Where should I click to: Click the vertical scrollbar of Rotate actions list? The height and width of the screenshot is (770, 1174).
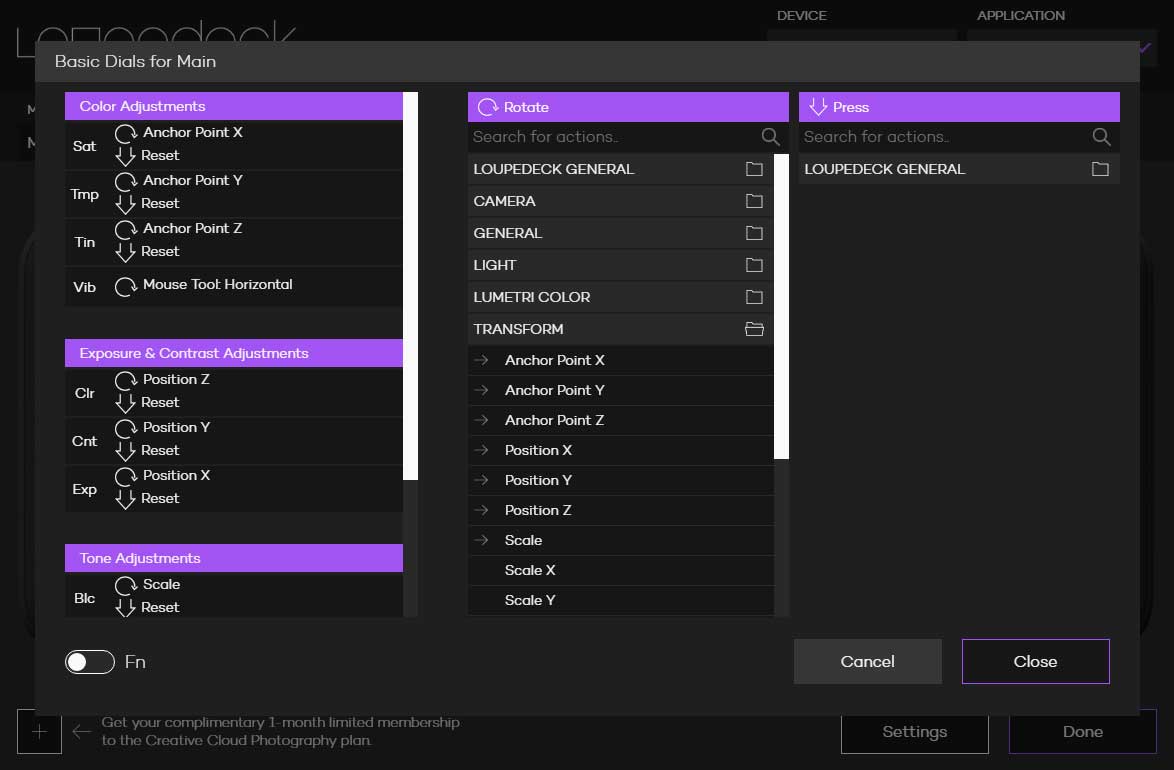[x=781, y=306]
